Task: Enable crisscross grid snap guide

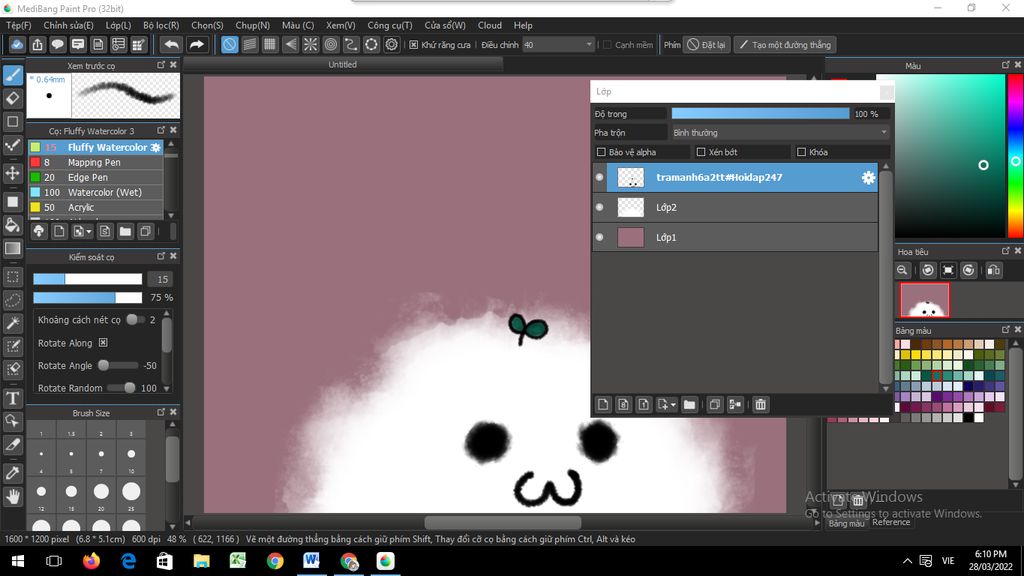Action: tap(270, 44)
